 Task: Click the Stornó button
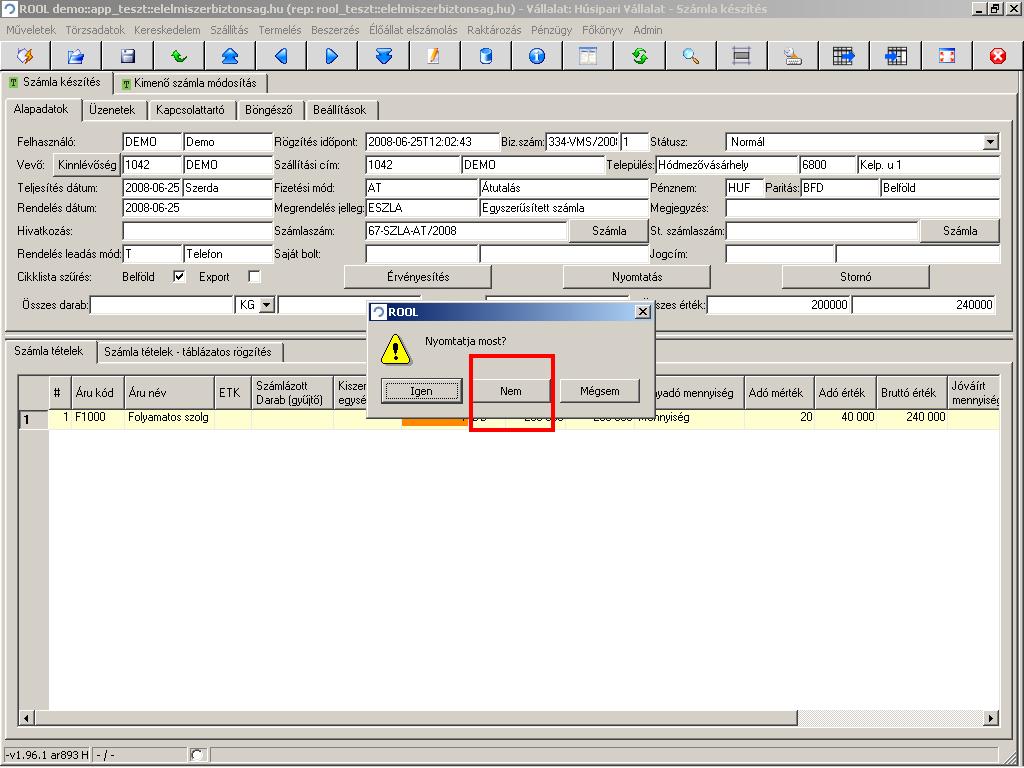(x=856, y=277)
